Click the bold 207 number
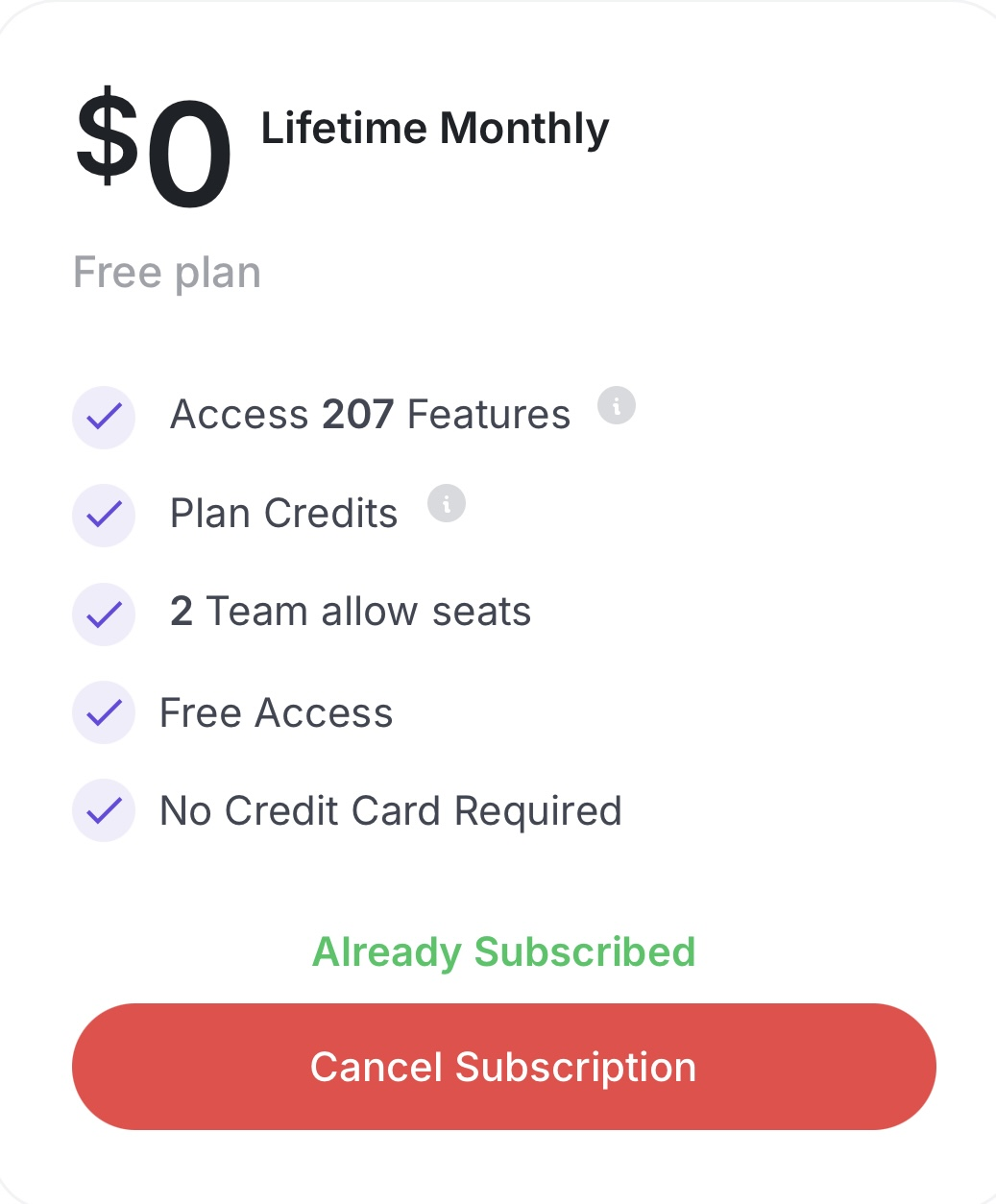The width and height of the screenshot is (996, 1204). click(358, 415)
